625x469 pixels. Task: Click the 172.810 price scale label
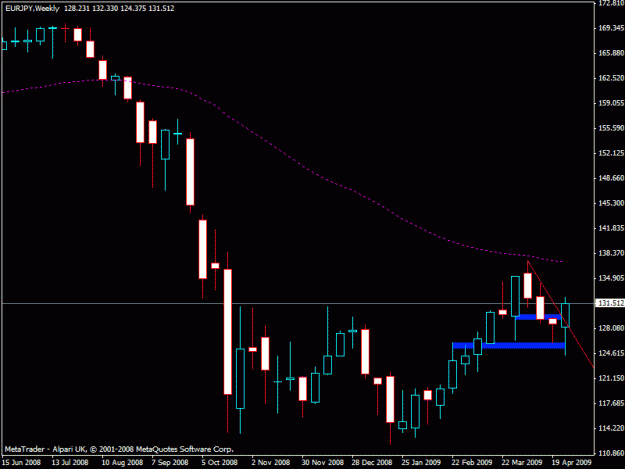611,4
